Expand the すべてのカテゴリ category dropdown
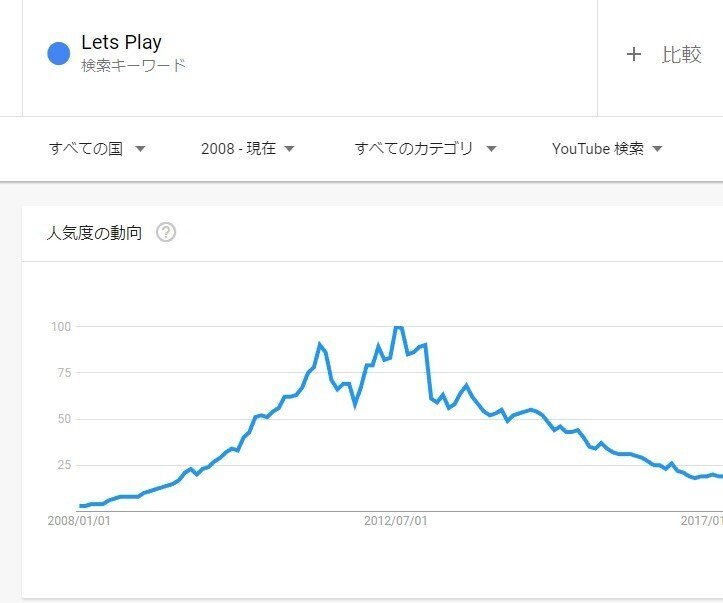 425,149
